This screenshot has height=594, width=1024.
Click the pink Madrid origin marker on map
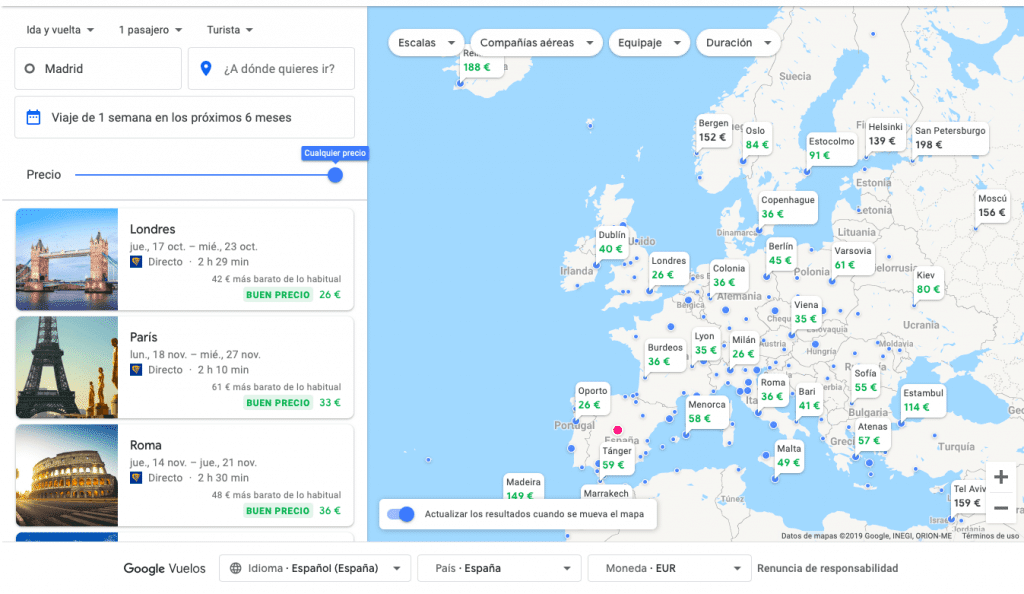click(x=617, y=430)
